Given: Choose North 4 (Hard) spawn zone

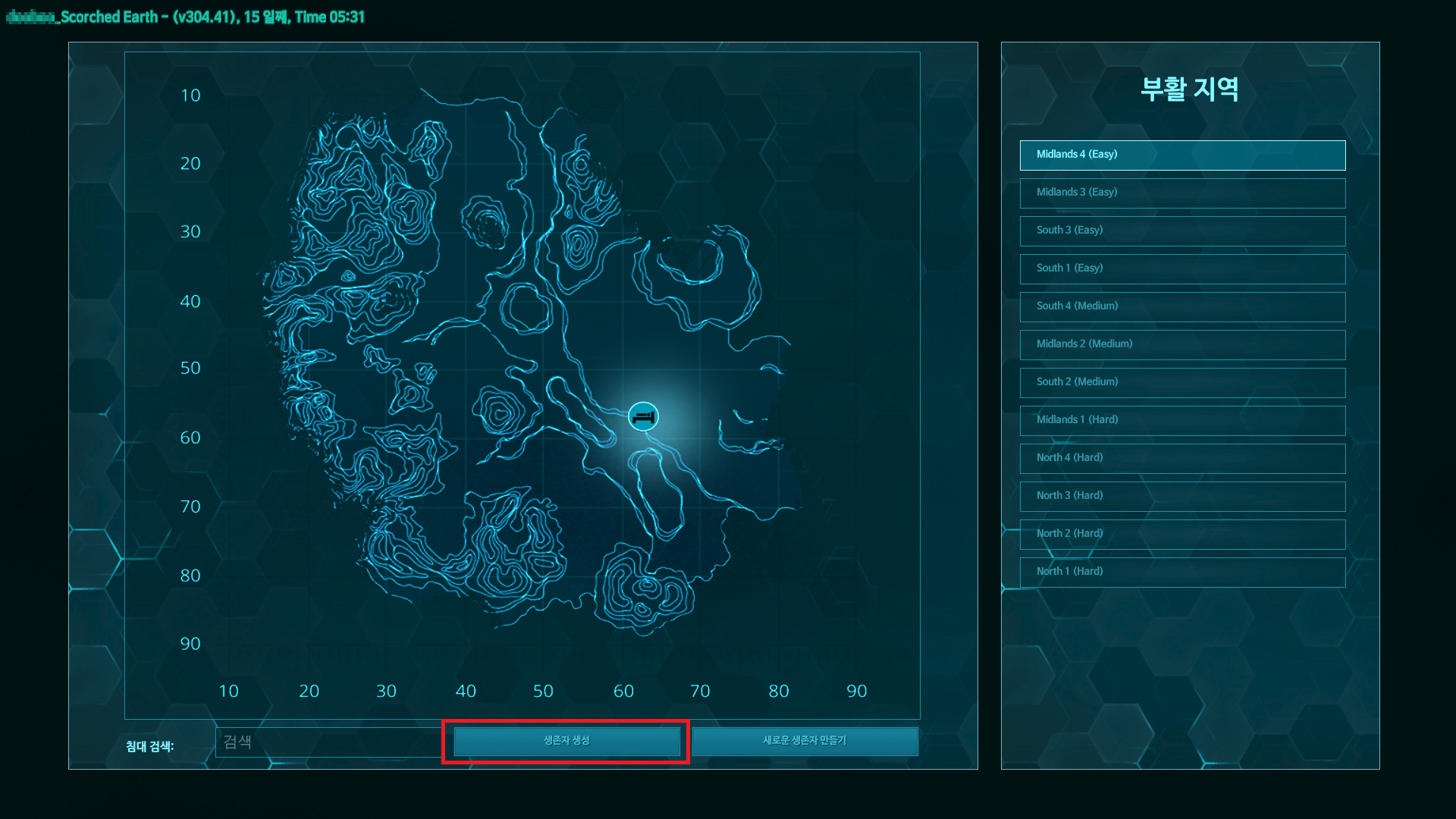Looking at the screenshot, I should (1182, 458).
